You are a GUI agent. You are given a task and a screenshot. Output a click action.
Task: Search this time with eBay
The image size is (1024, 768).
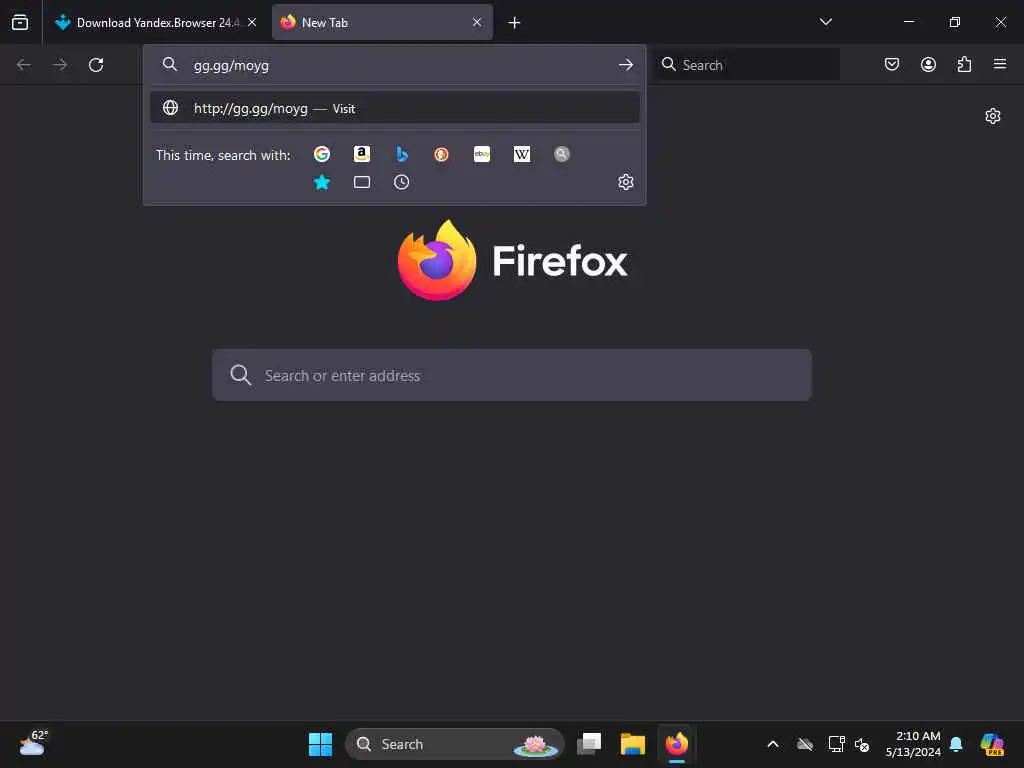[x=482, y=154]
